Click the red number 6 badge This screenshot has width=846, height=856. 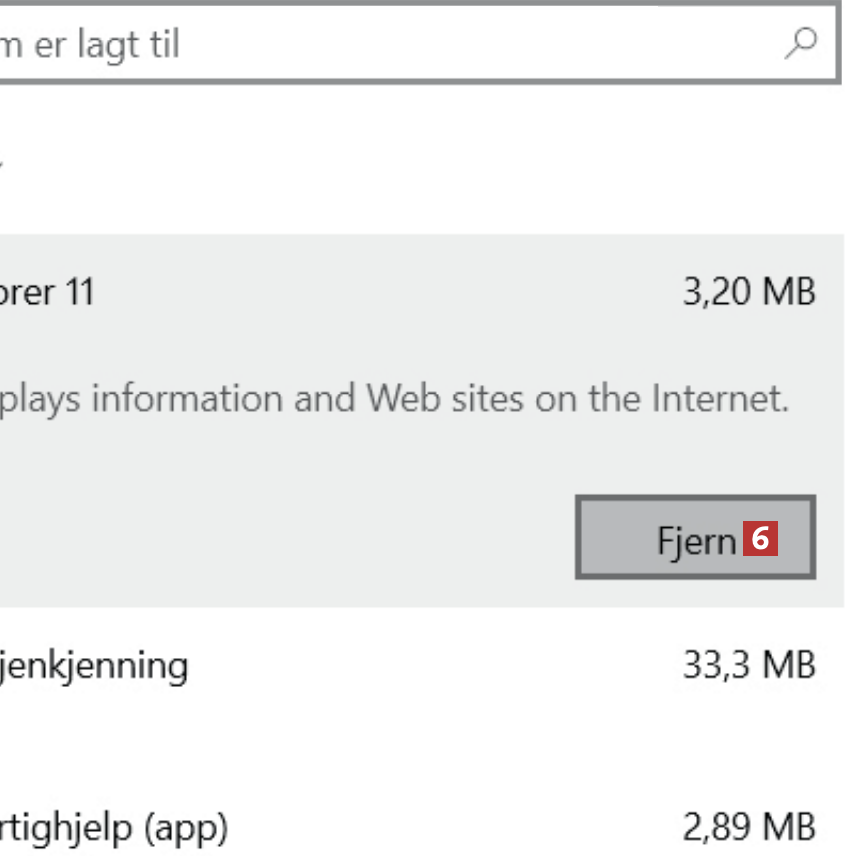click(x=760, y=539)
